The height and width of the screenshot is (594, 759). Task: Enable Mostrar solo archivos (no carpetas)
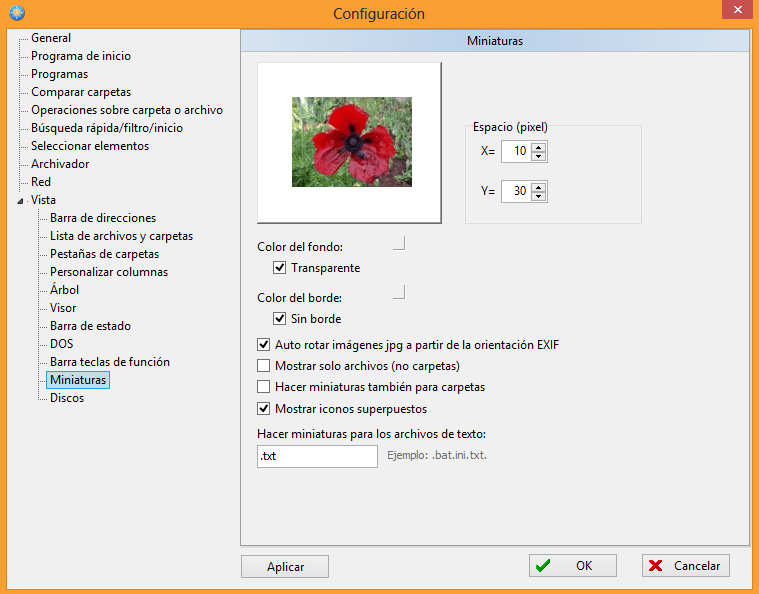[x=263, y=366]
